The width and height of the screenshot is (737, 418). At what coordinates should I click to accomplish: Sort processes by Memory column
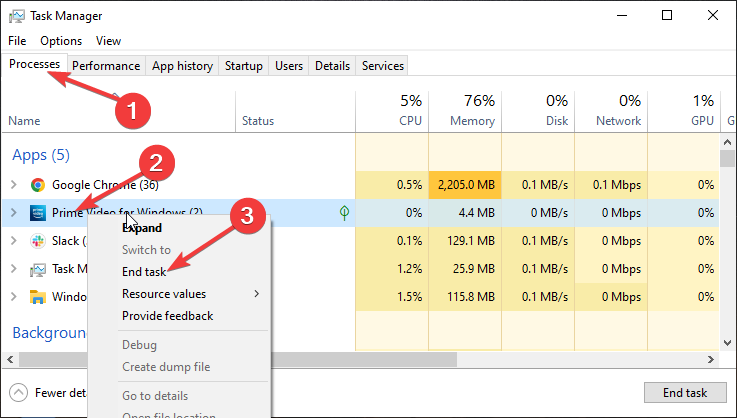point(472,110)
